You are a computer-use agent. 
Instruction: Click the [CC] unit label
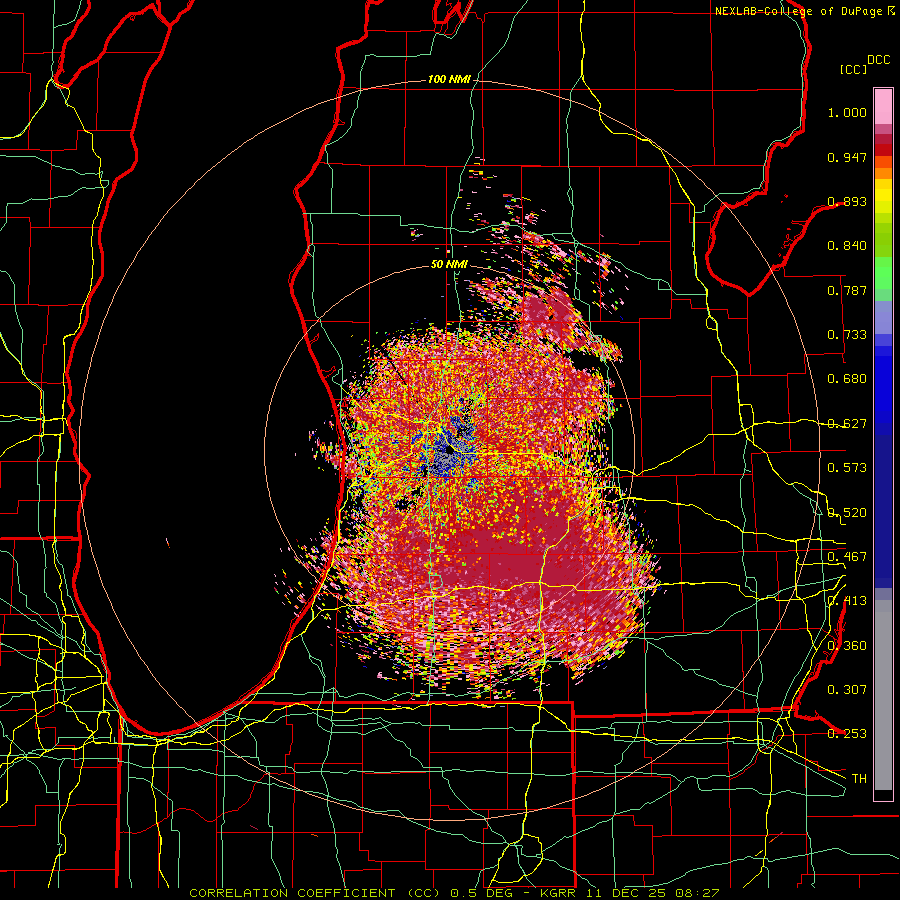point(854,69)
